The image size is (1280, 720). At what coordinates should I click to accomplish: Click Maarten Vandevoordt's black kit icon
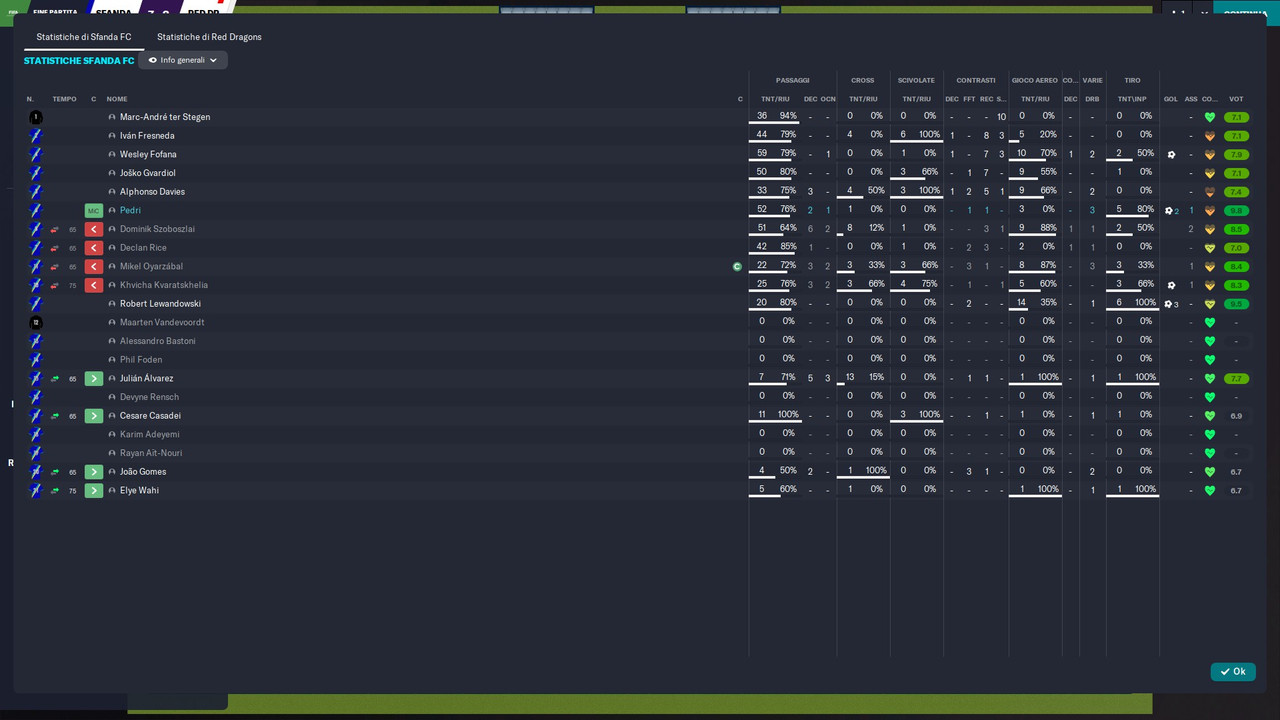(36, 322)
